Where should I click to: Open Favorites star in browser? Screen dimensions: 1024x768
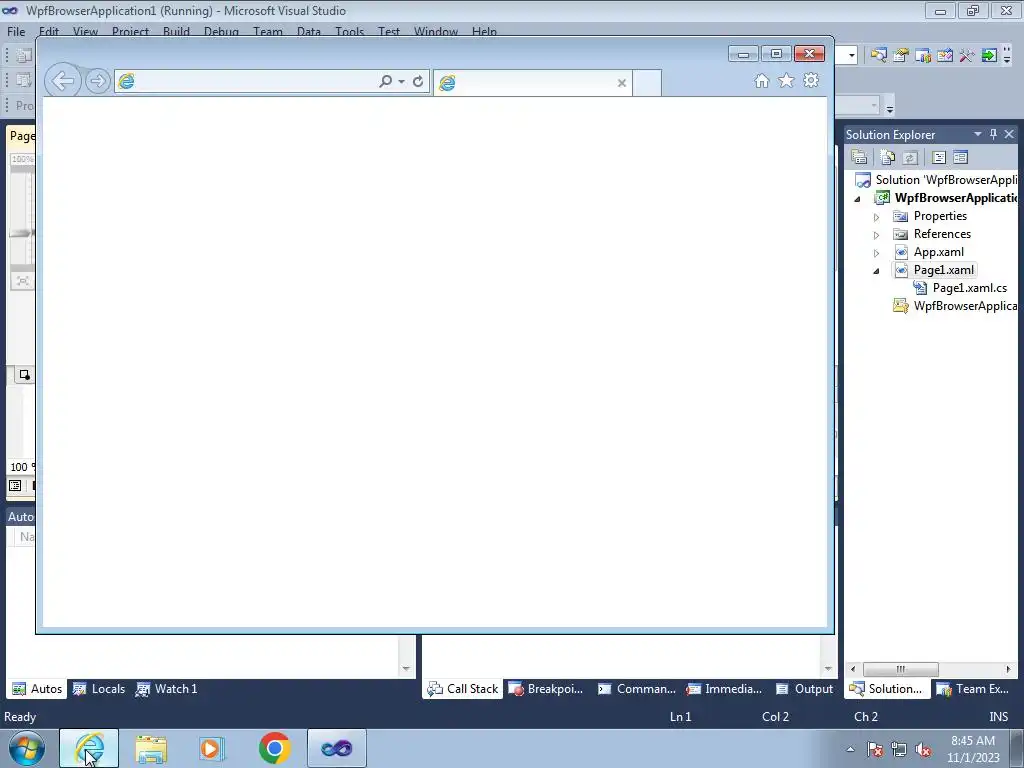click(x=786, y=80)
